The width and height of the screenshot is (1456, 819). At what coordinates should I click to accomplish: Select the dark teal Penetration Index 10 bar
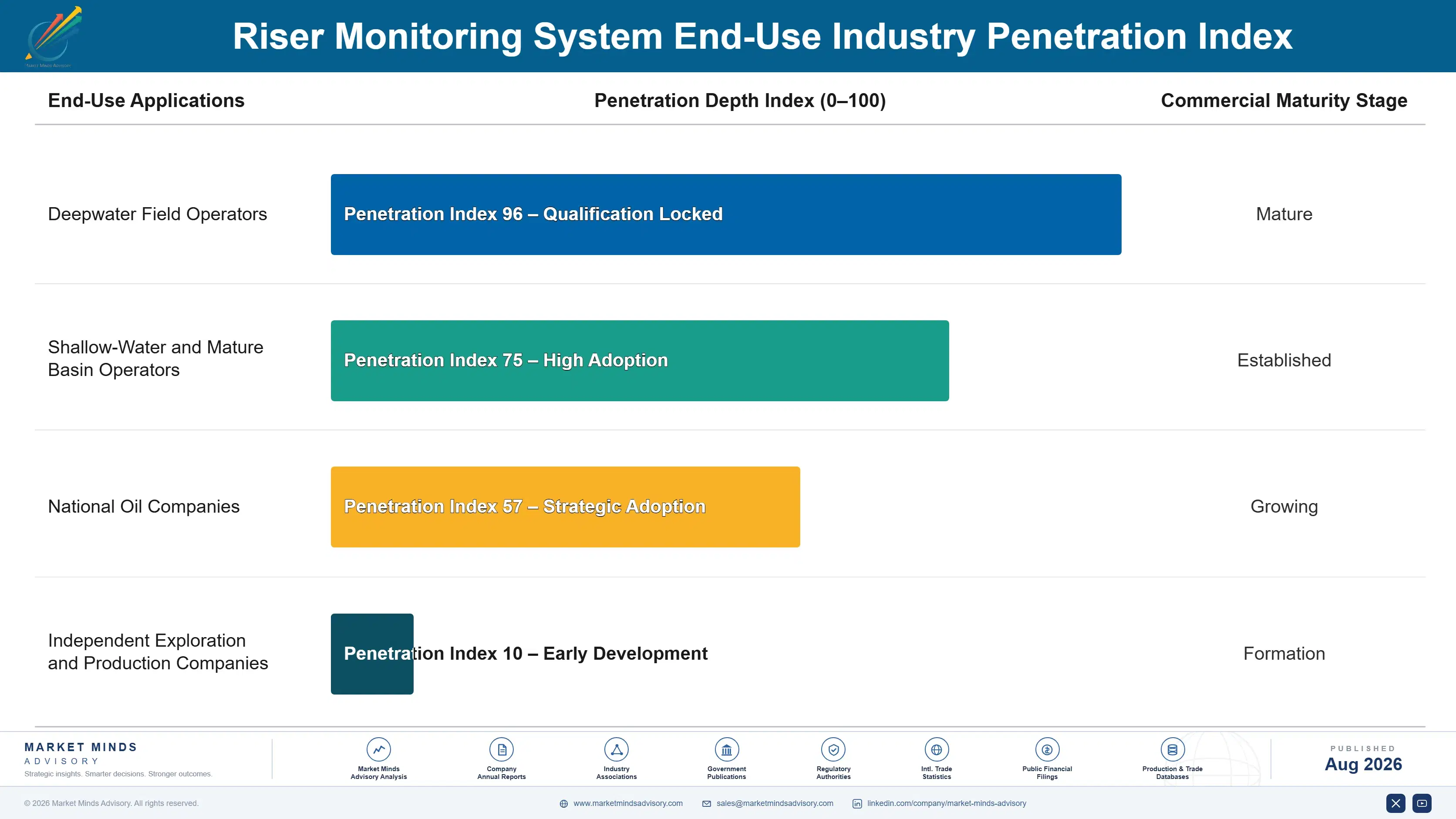tap(372, 654)
